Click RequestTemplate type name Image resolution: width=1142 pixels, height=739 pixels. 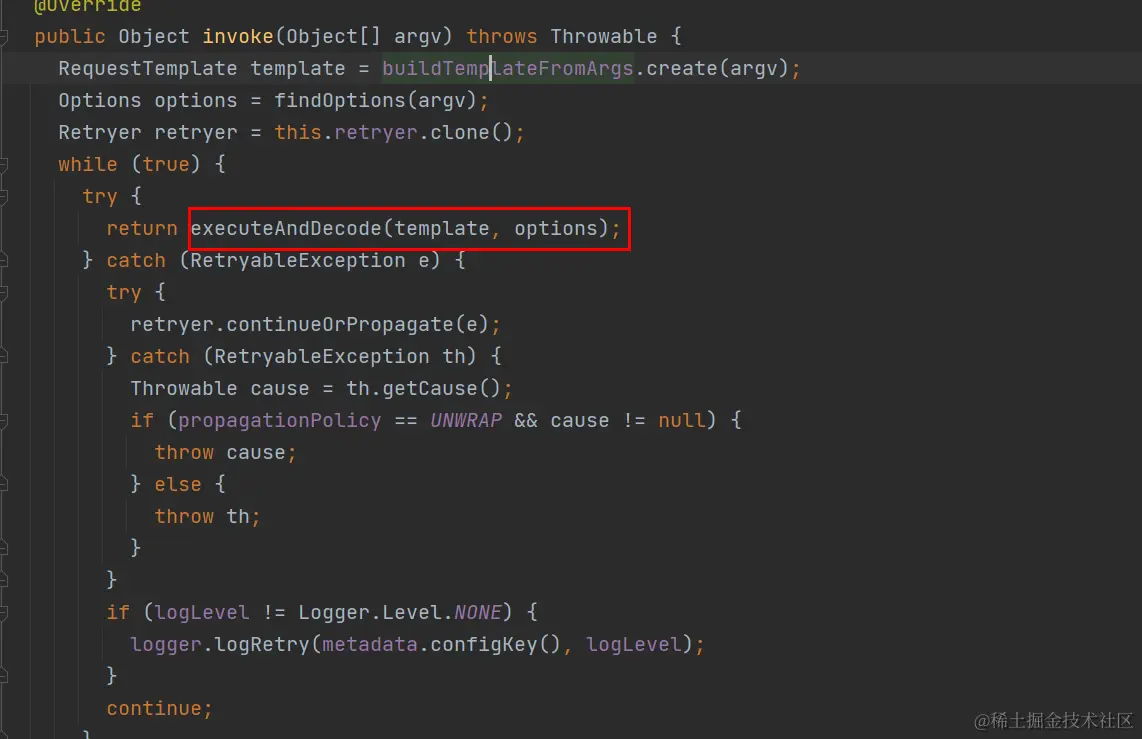148,68
